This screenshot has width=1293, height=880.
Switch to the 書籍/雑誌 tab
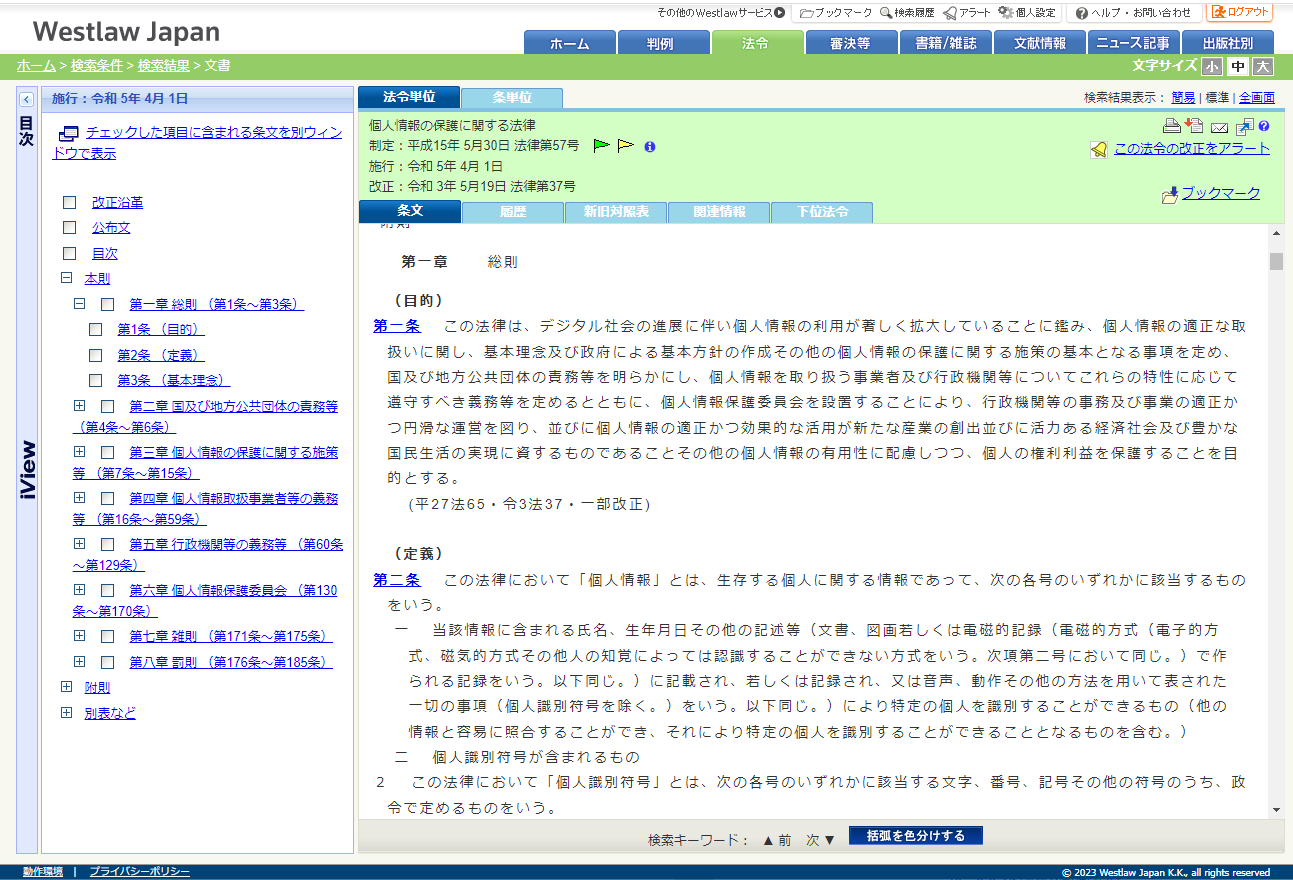point(948,43)
